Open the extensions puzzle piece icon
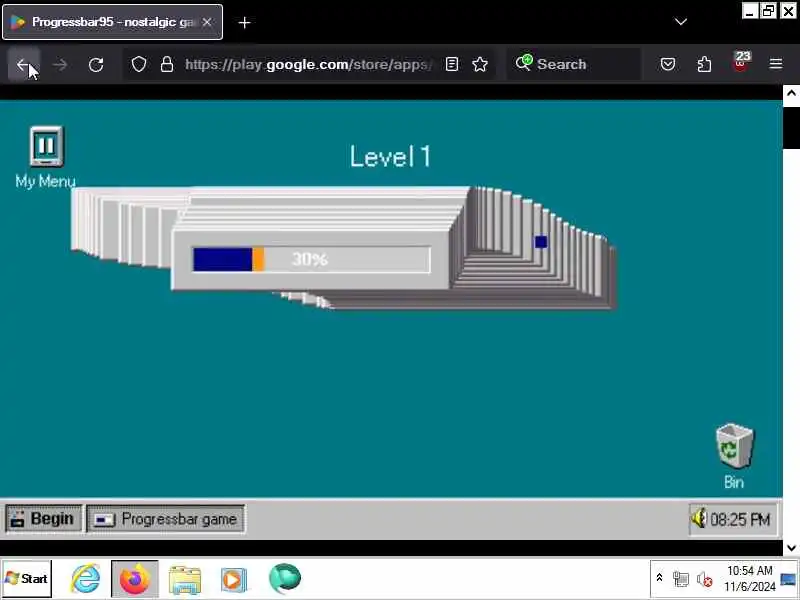The image size is (800, 600). 704,64
